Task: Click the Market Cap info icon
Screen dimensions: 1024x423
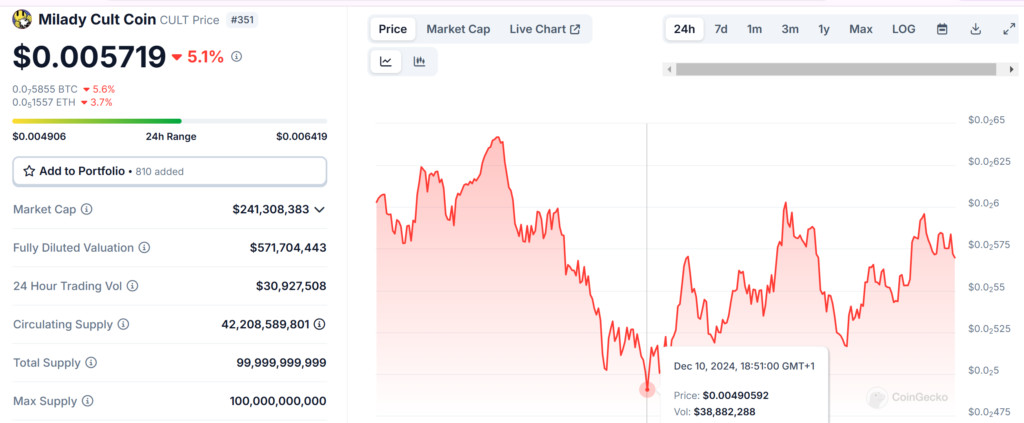Action: pos(86,209)
